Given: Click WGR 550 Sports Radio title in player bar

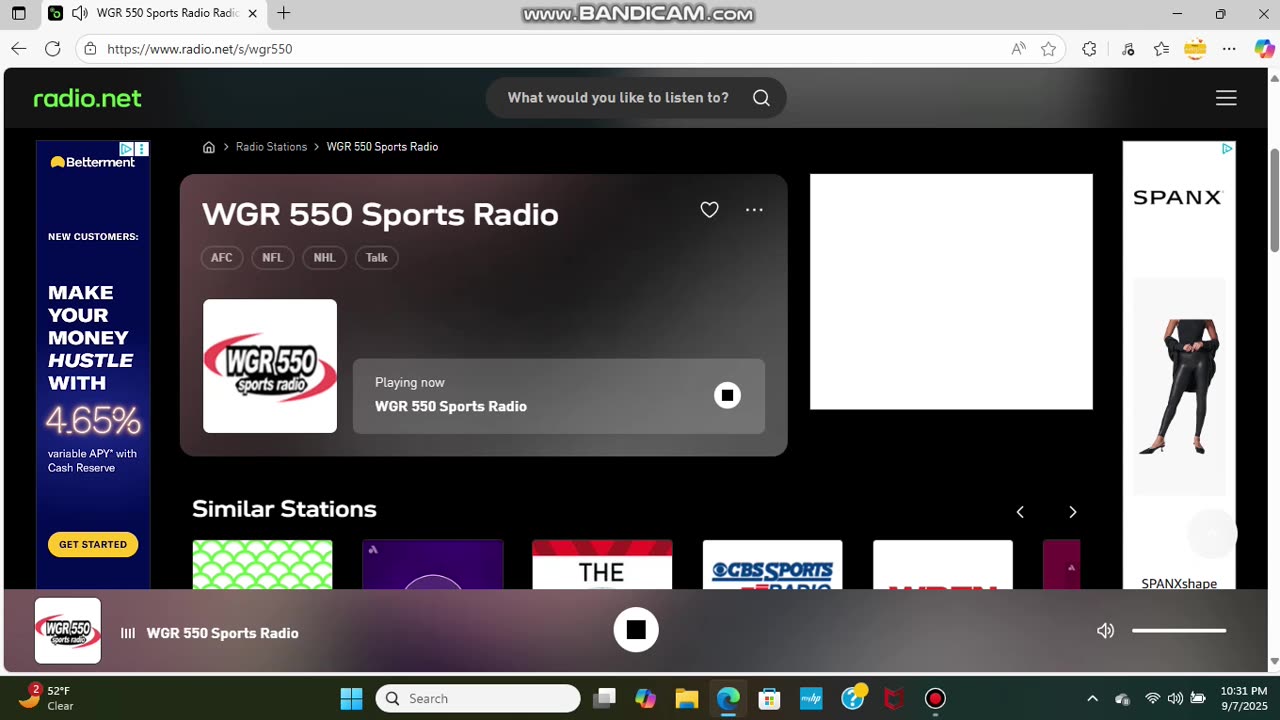Looking at the screenshot, I should pos(222,633).
